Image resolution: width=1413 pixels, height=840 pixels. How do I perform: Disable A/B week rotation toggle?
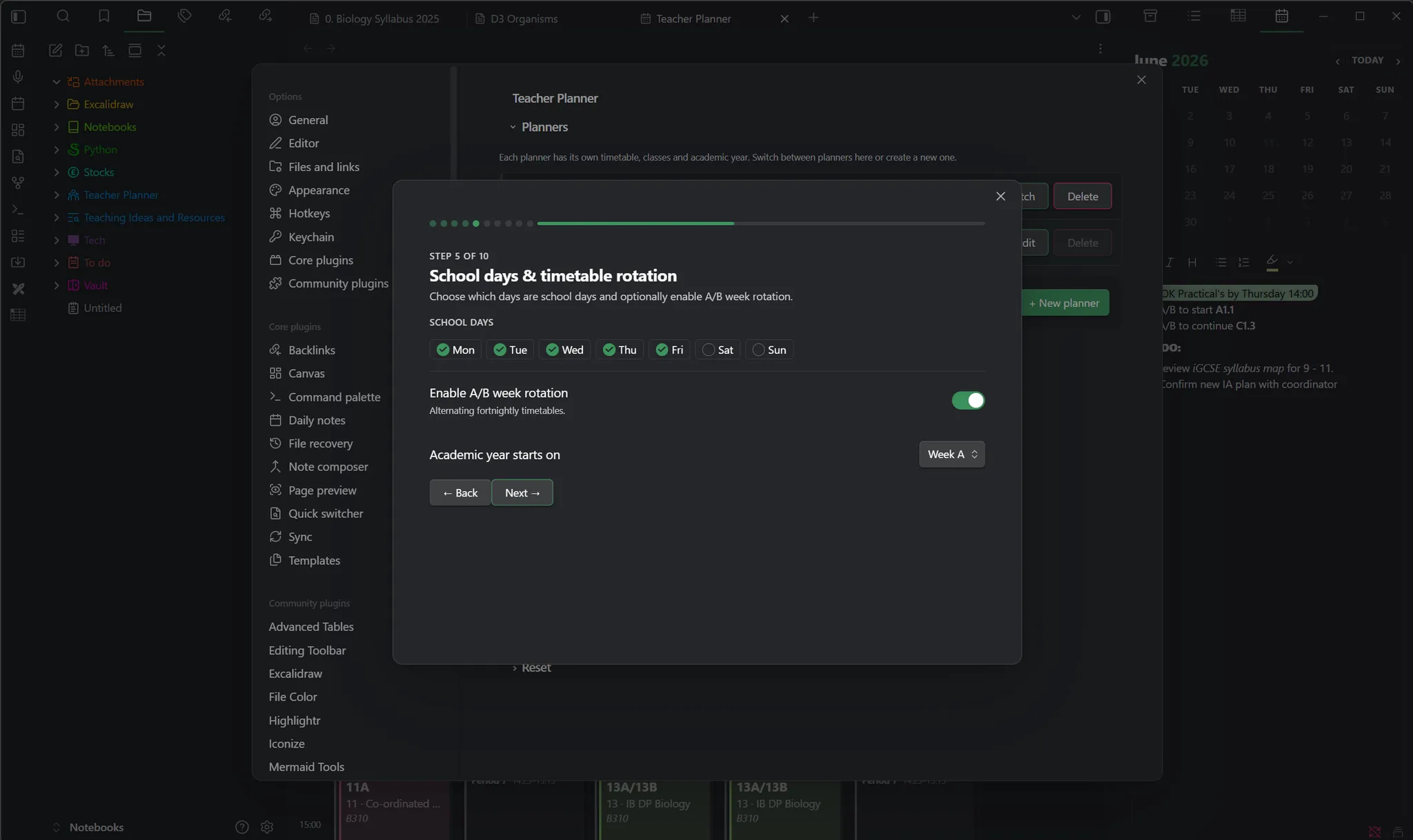tap(968, 401)
